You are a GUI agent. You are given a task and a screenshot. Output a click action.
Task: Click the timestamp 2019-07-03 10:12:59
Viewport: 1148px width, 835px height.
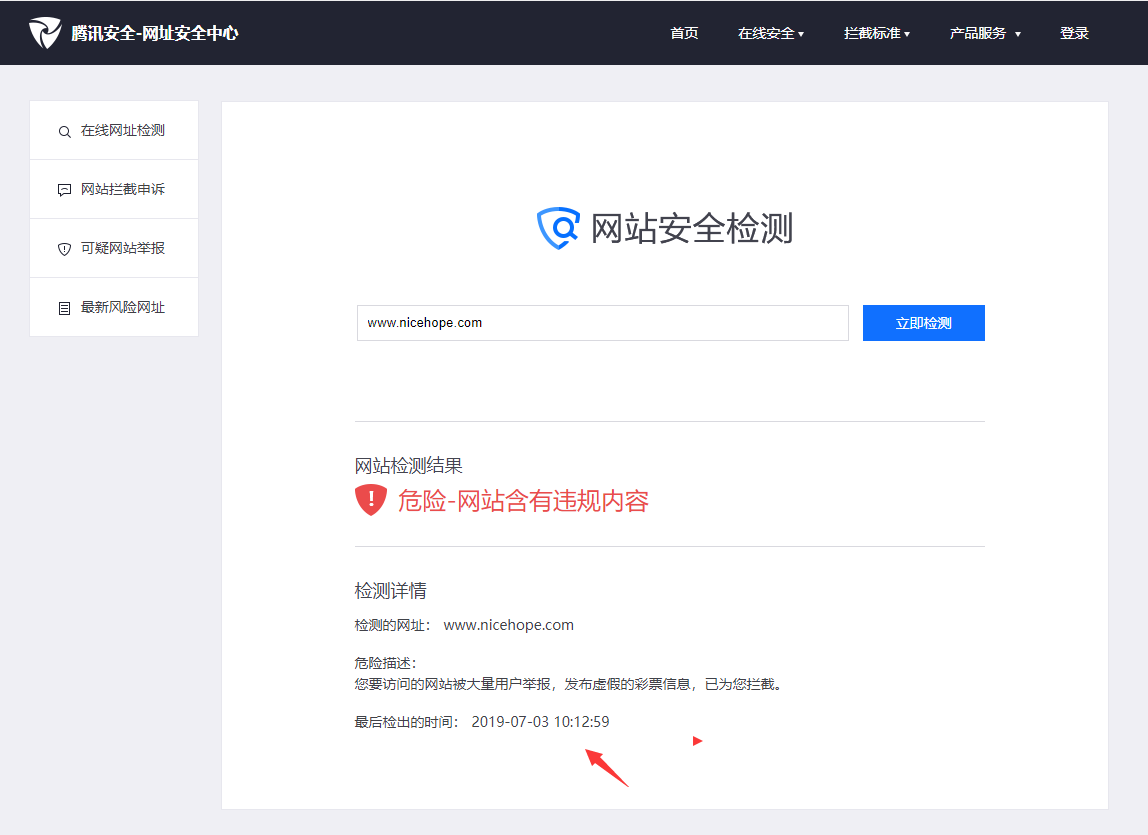click(540, 721)
